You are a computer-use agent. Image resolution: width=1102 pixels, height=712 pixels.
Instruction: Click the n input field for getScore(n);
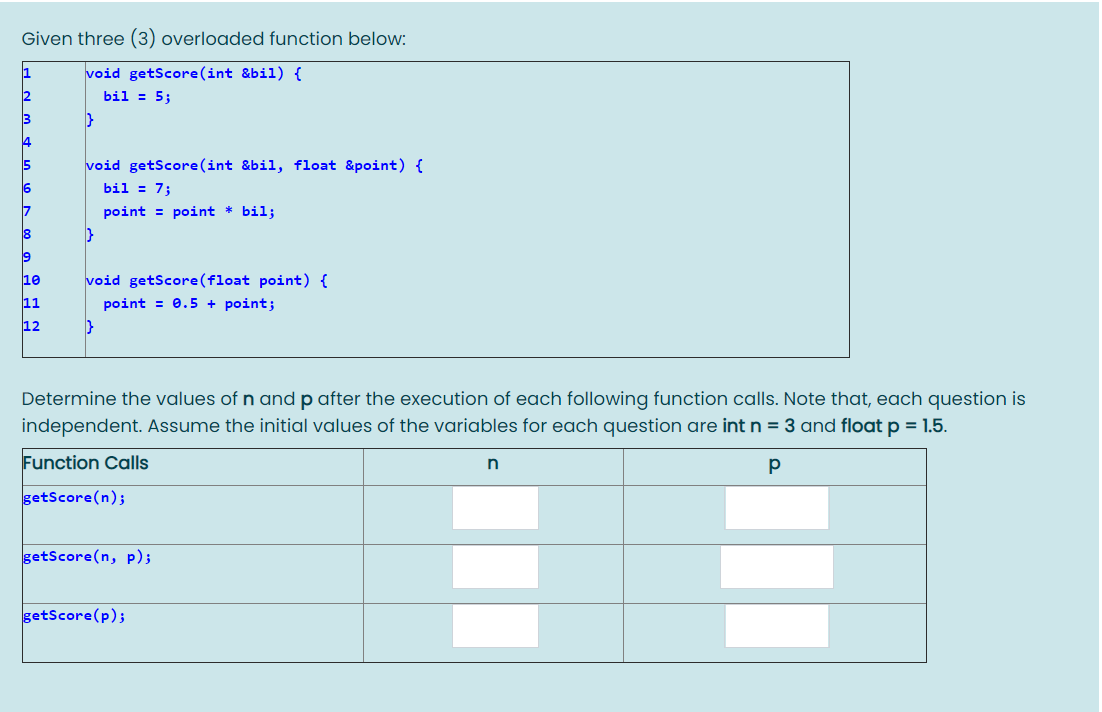(495, 508)
